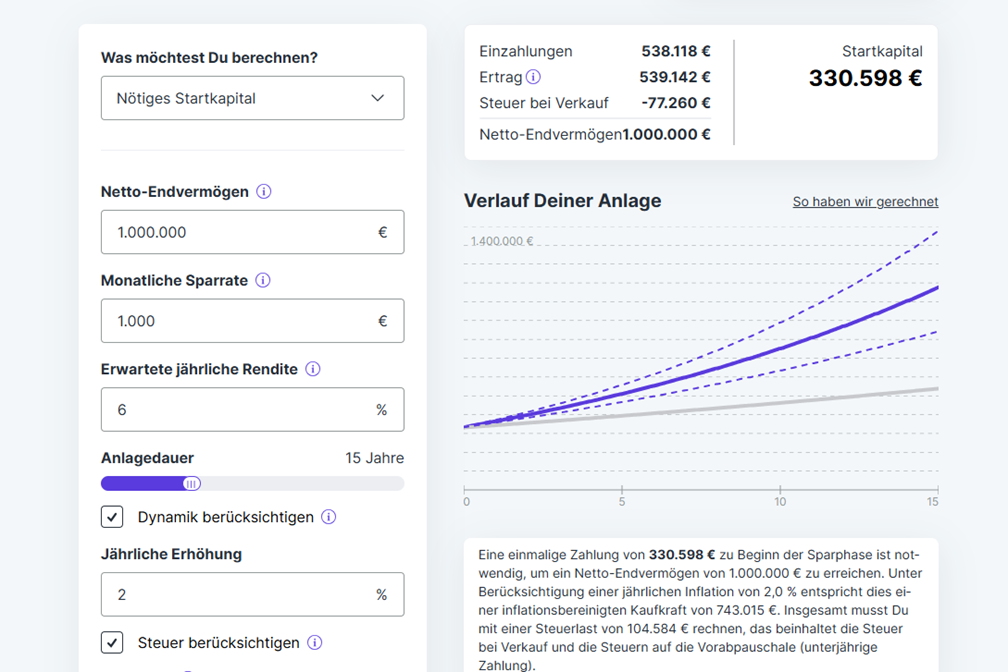Select the Erwartete jährliche Rendite field
Image resolution: width=1008 pixels, height=672 pixels.
coord(240,410)
